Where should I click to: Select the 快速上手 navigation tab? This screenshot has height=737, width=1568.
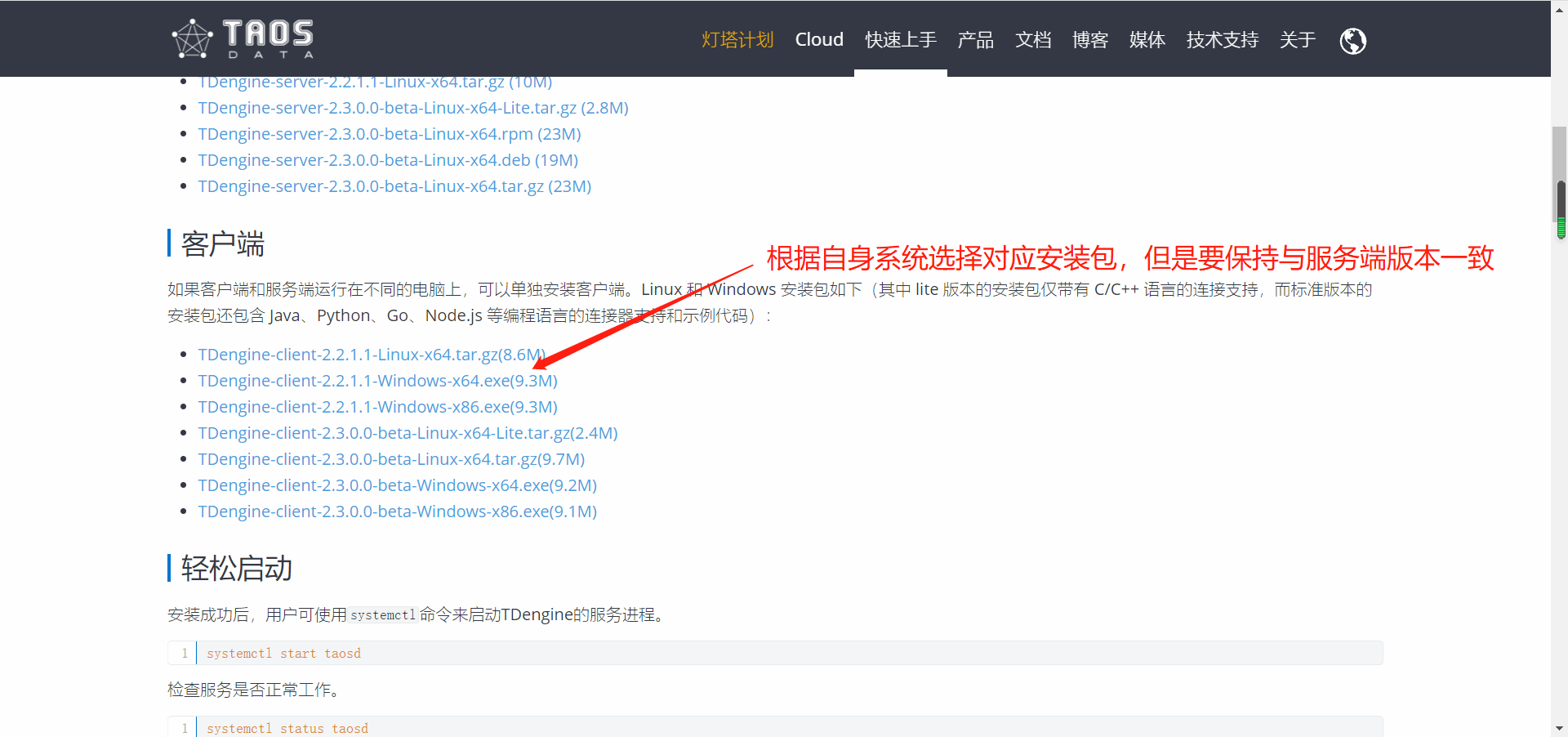point(900,40)
